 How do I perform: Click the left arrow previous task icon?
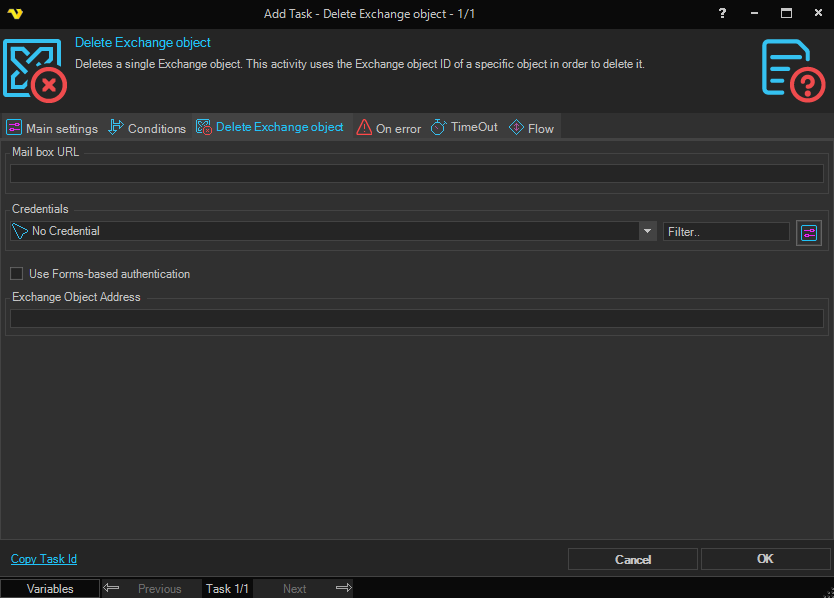point(112,588)
